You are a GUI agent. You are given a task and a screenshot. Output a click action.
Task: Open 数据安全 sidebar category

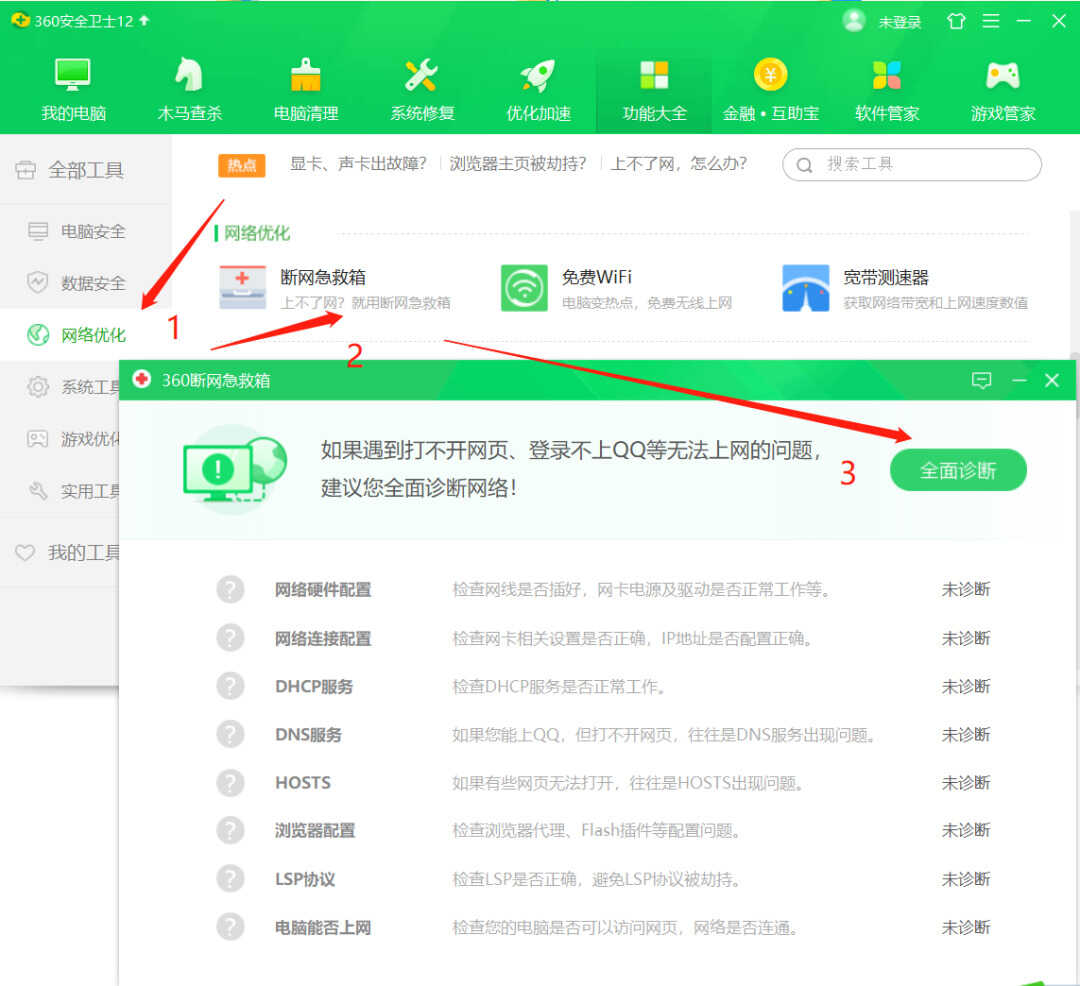pyautogui.click(x=92, y=283)
